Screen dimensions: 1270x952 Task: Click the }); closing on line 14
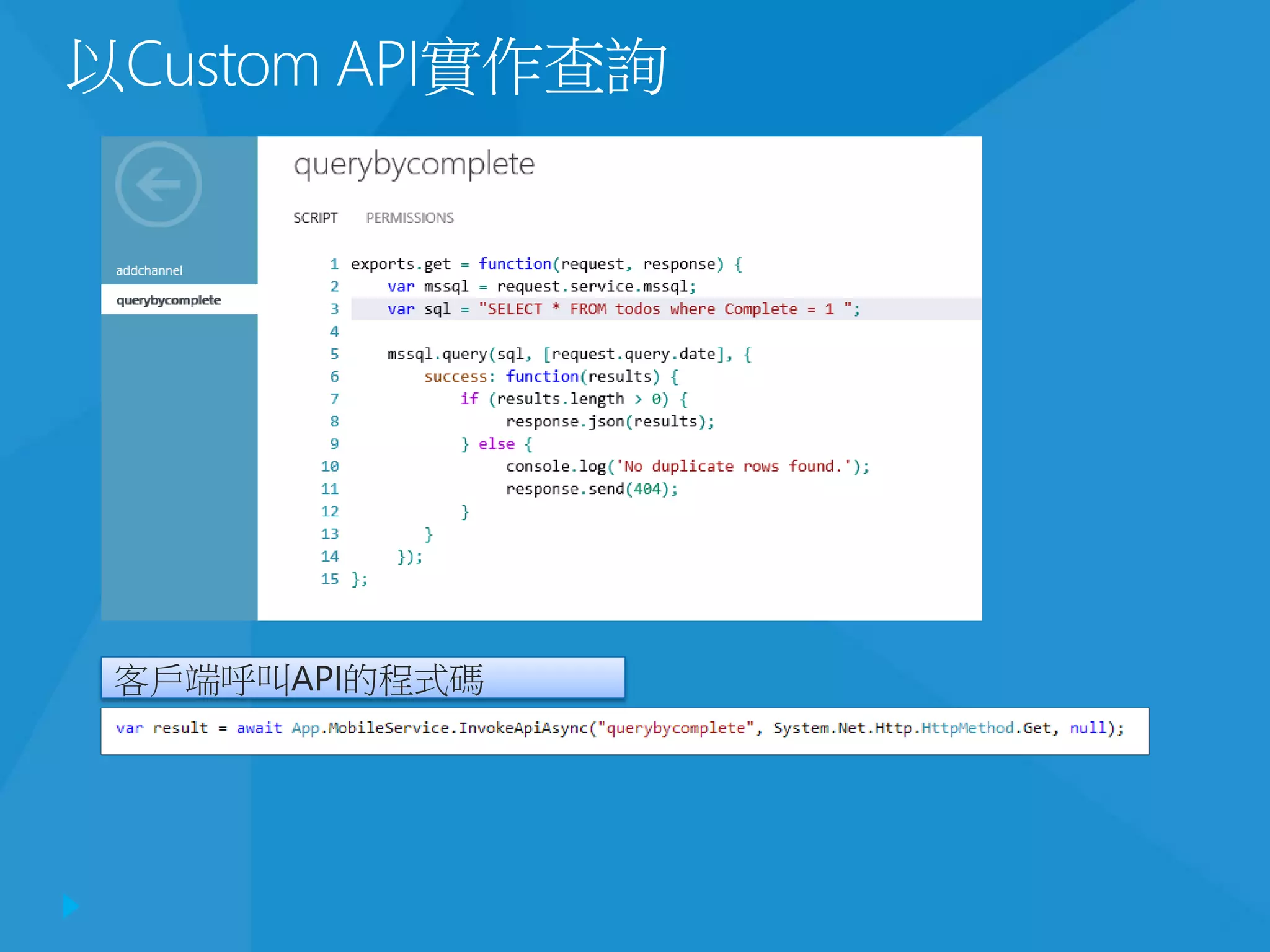tap(410, 557)
